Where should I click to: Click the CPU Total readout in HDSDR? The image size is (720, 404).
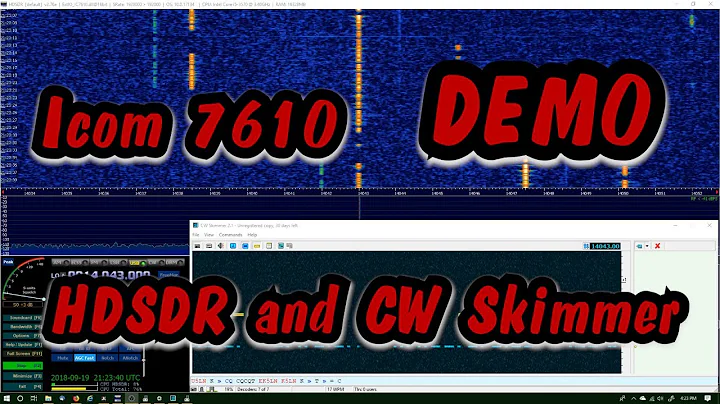[121, 389]
